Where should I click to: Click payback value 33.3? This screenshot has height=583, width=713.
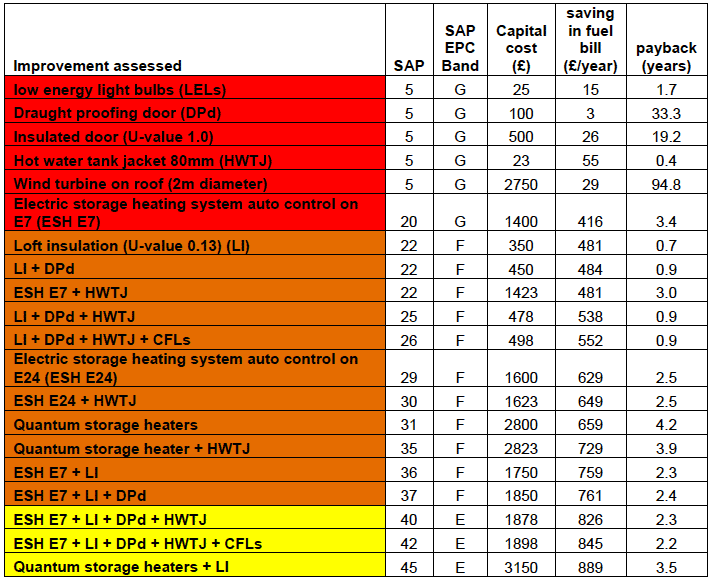click(666, 113)
